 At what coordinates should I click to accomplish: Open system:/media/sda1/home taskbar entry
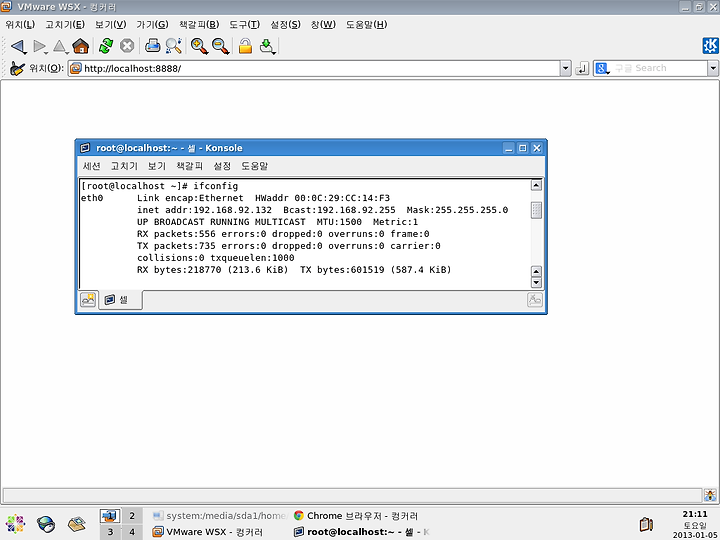[x=219, y=516]
